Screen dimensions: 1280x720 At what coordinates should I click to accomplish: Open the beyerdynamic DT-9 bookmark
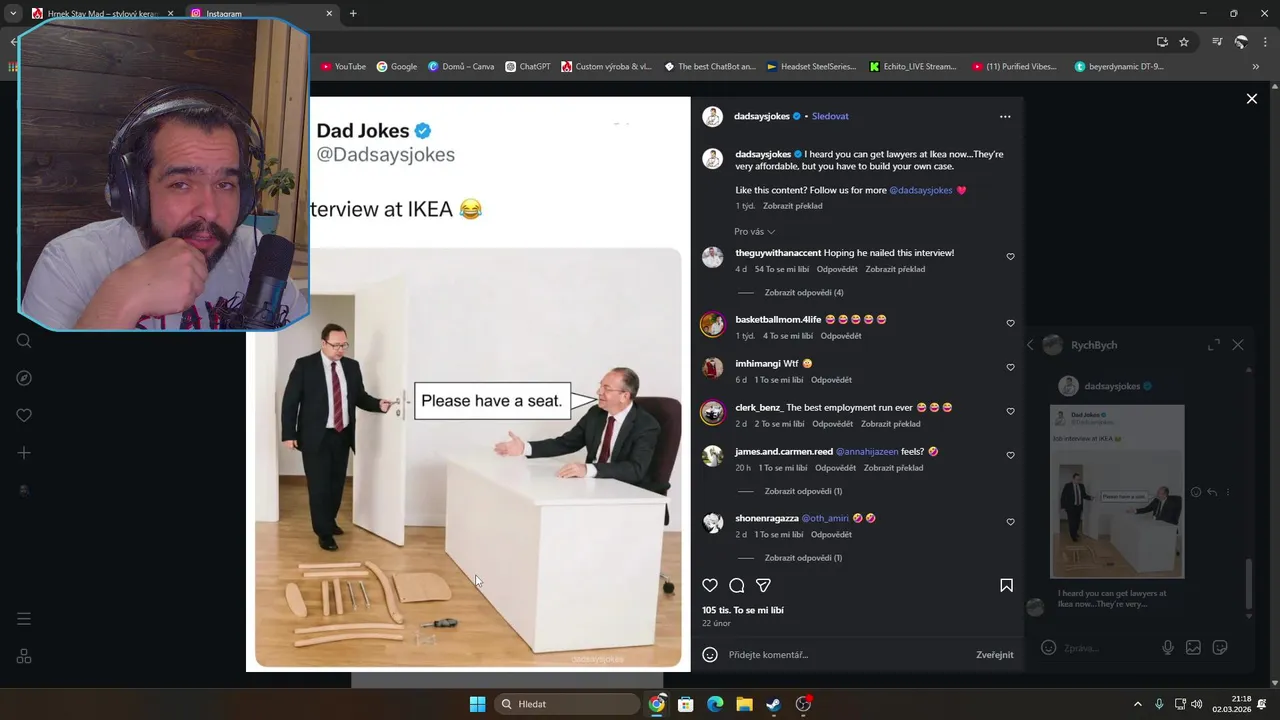1119,67
